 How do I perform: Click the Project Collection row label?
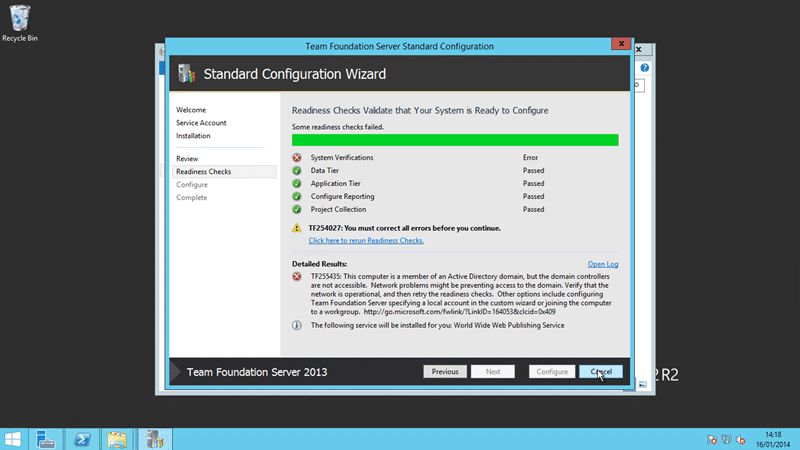338,209
